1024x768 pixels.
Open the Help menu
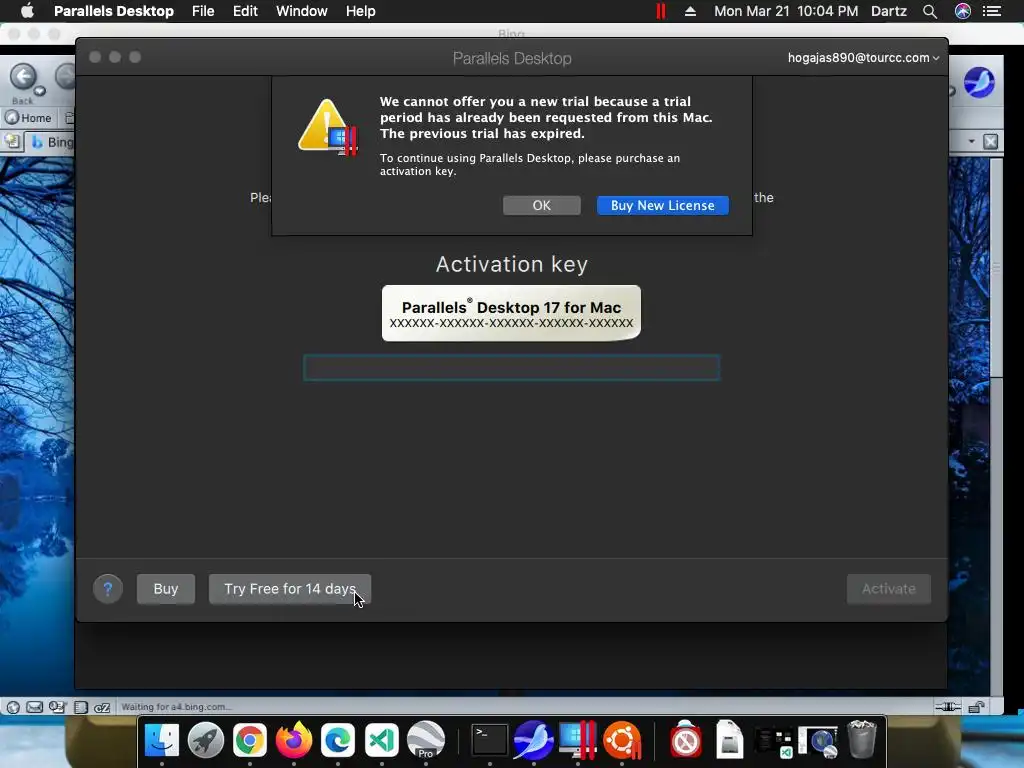pos(360,11)
